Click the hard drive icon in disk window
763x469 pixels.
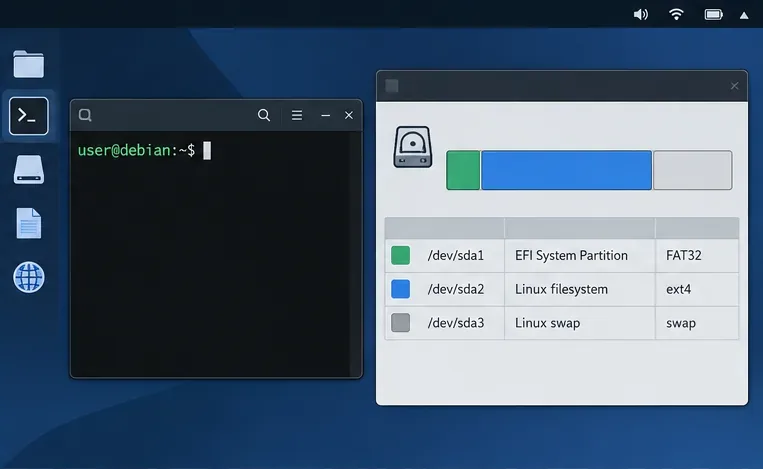(413, 147)
